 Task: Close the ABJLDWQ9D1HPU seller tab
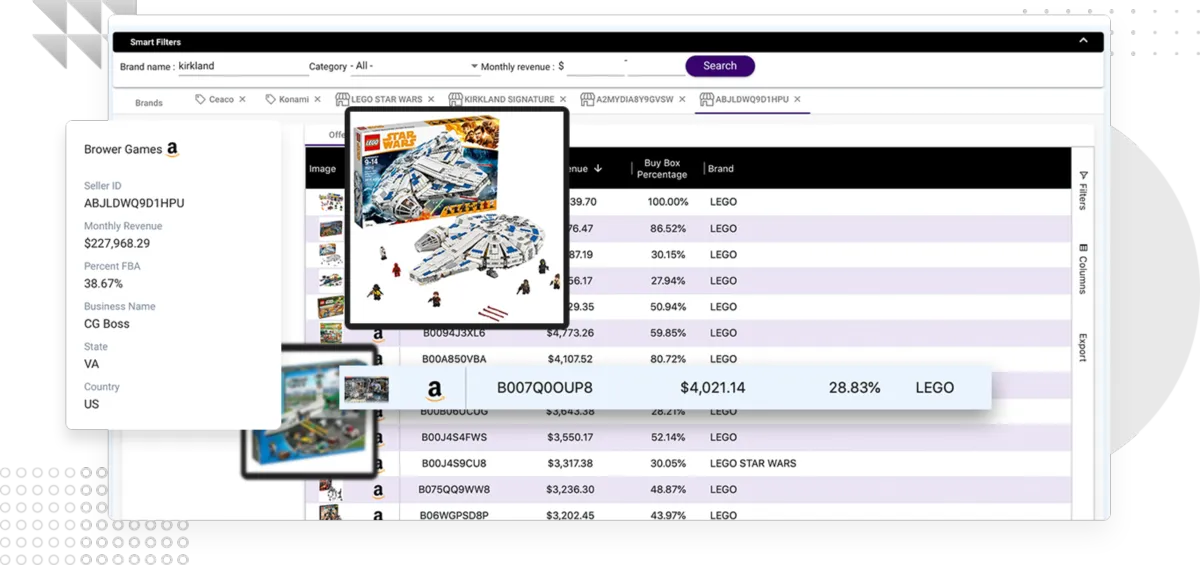click(x=797, y=99)
